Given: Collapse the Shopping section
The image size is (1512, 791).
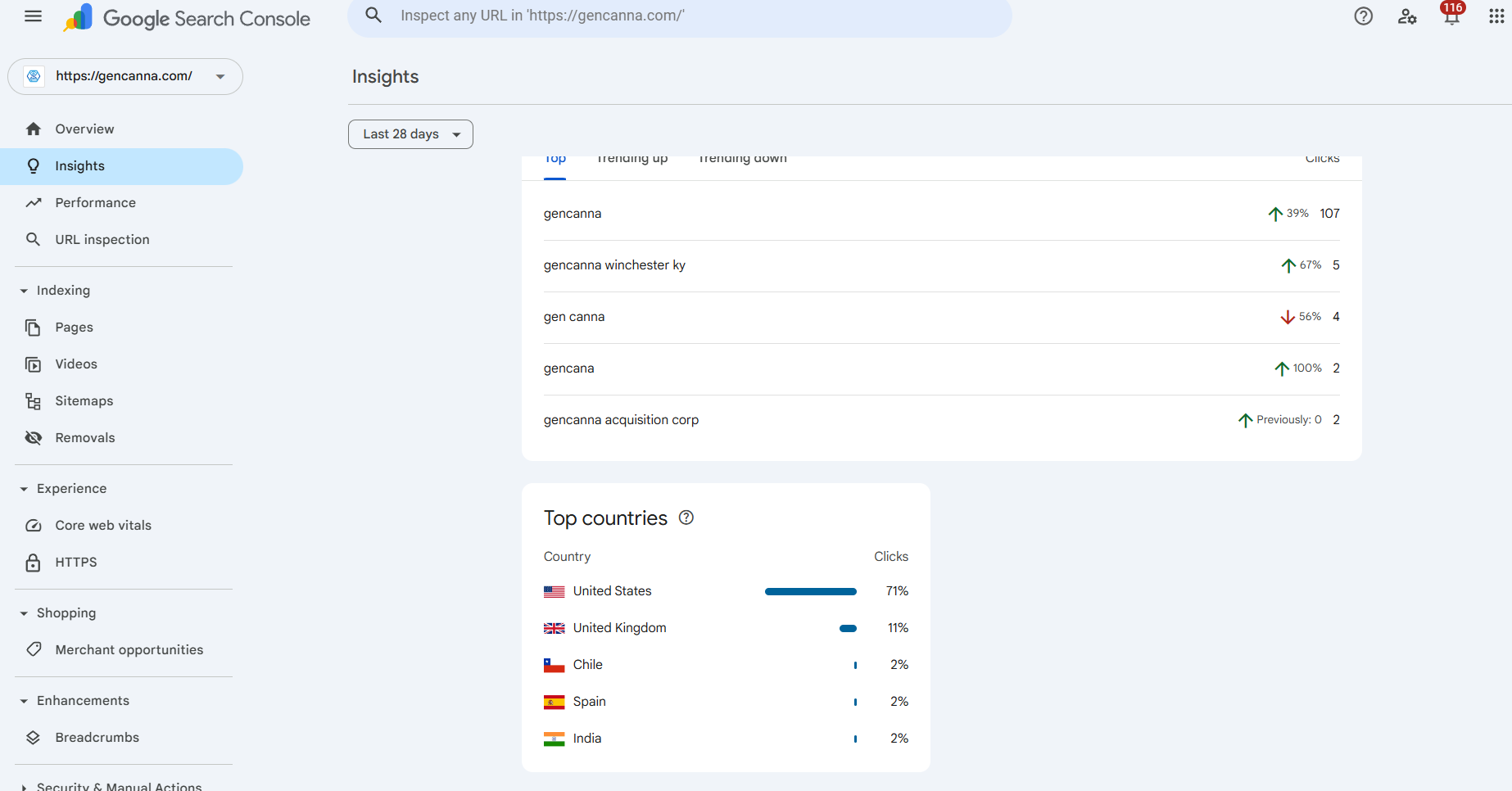Looking at the screenshot, I should click(x=24, y=613).
